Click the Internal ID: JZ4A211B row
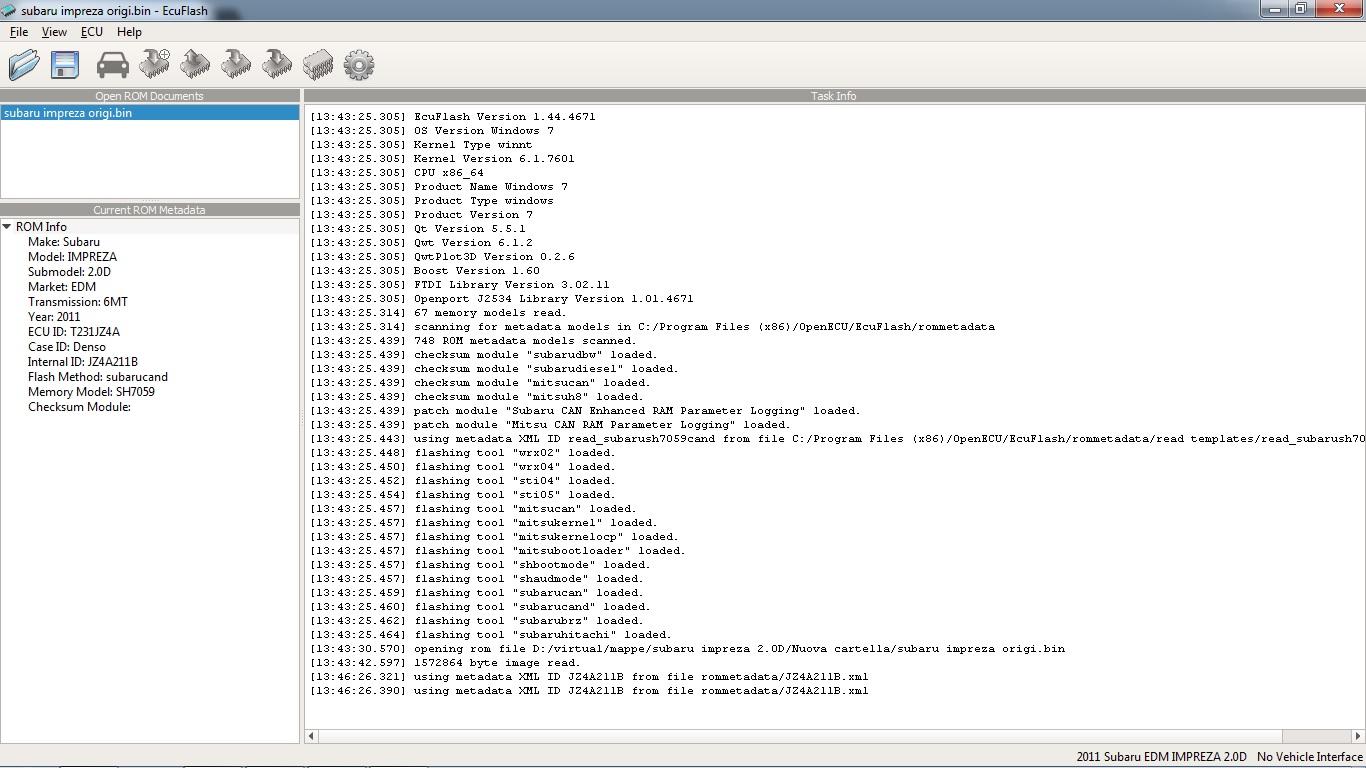The height and width of the screenshot is (768, 1366). (83, 362)
